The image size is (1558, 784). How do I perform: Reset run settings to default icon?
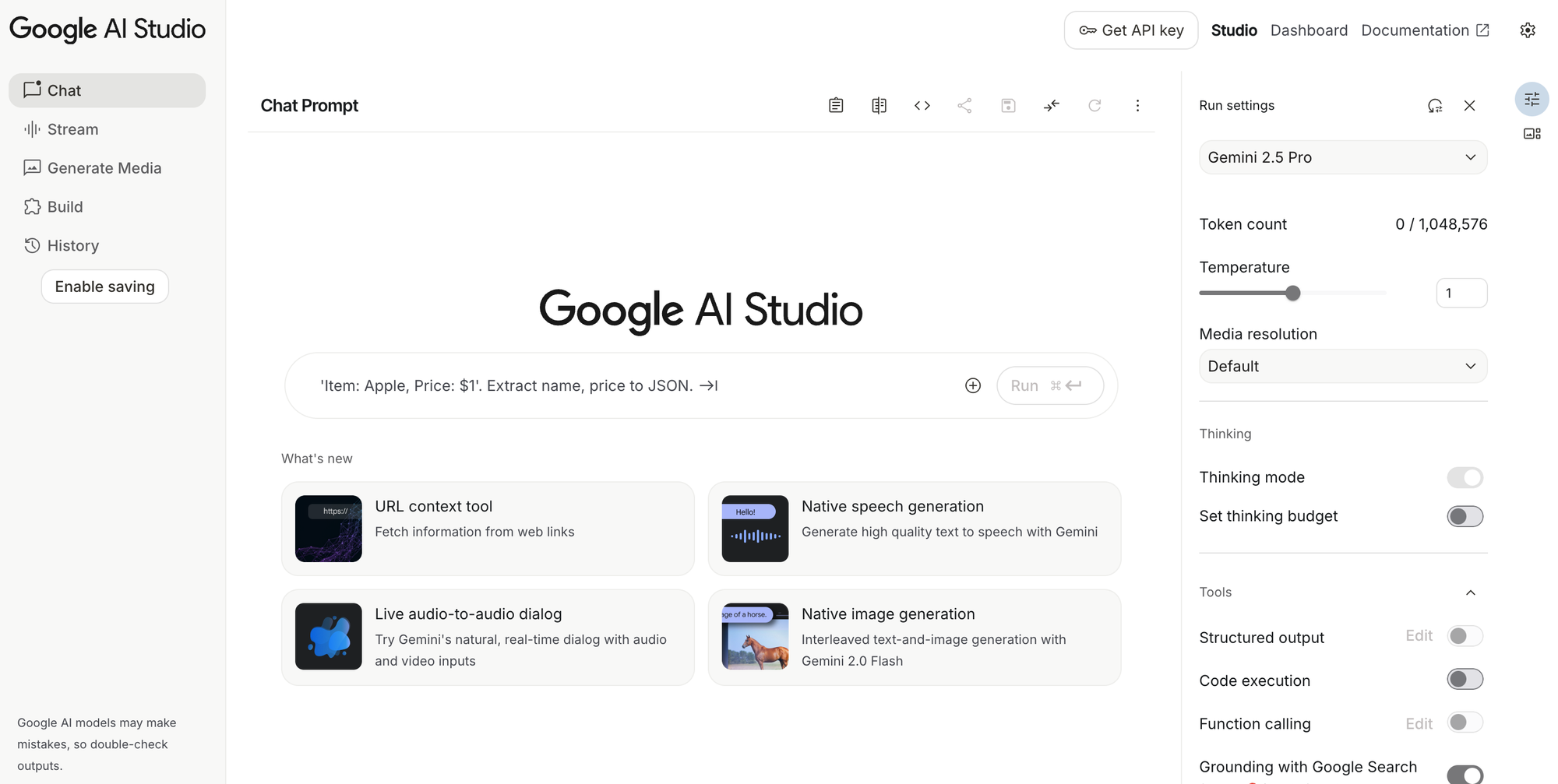(1435, 105)
